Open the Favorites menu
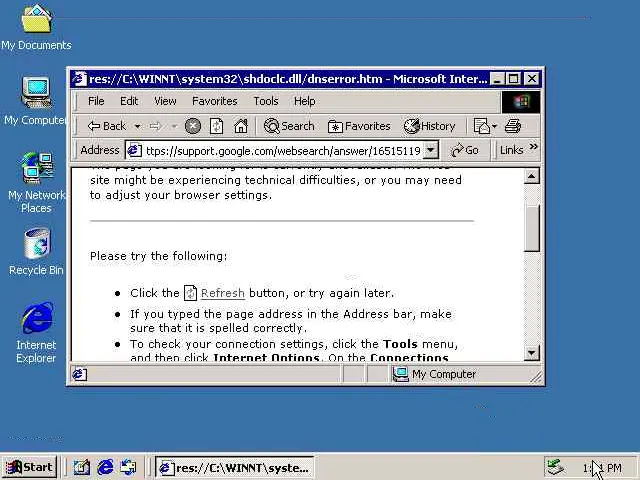Viewport: 640px width, 480px height. point(215,101)
